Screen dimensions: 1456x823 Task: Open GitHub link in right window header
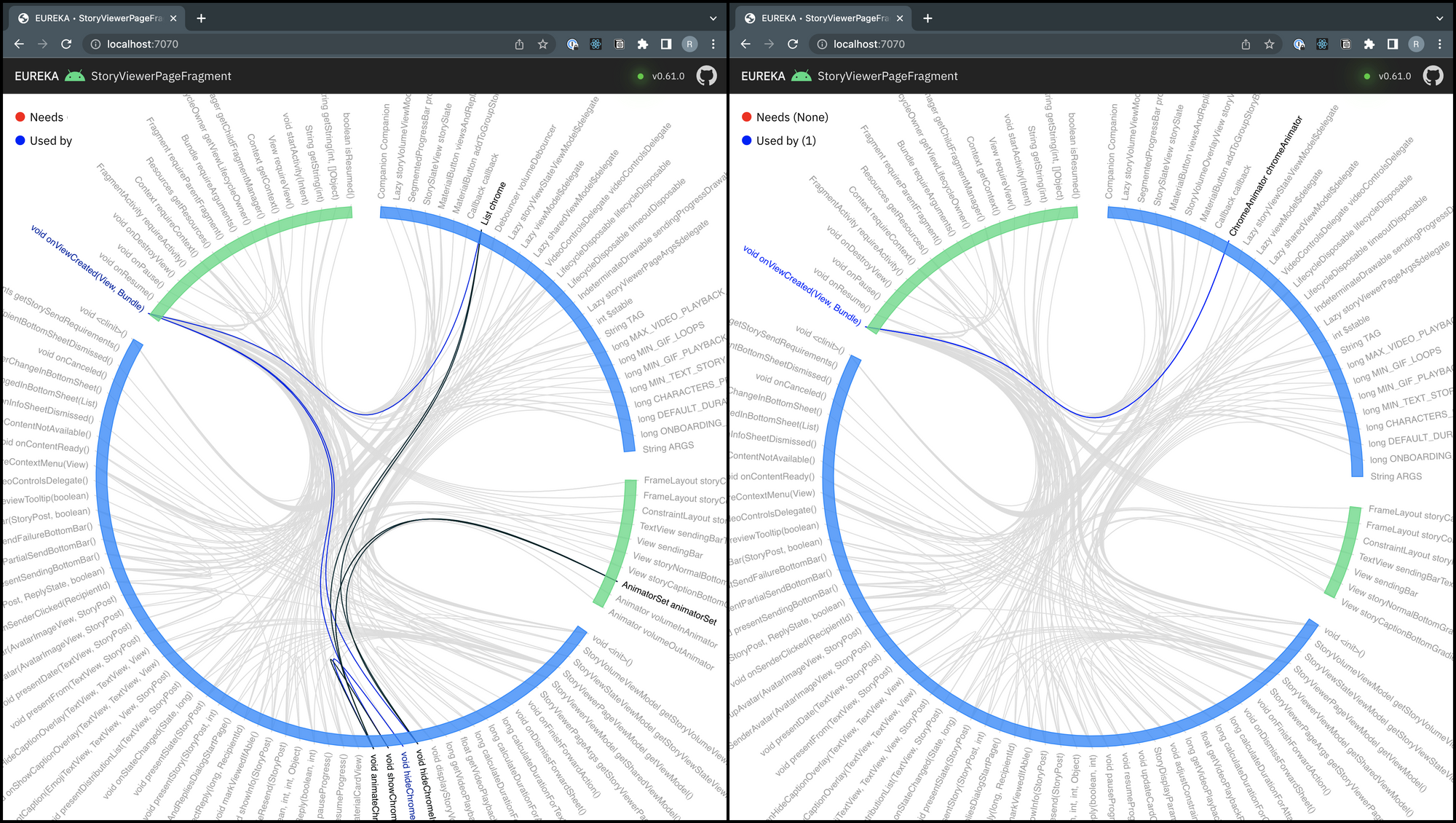[x=1433, y=76]
